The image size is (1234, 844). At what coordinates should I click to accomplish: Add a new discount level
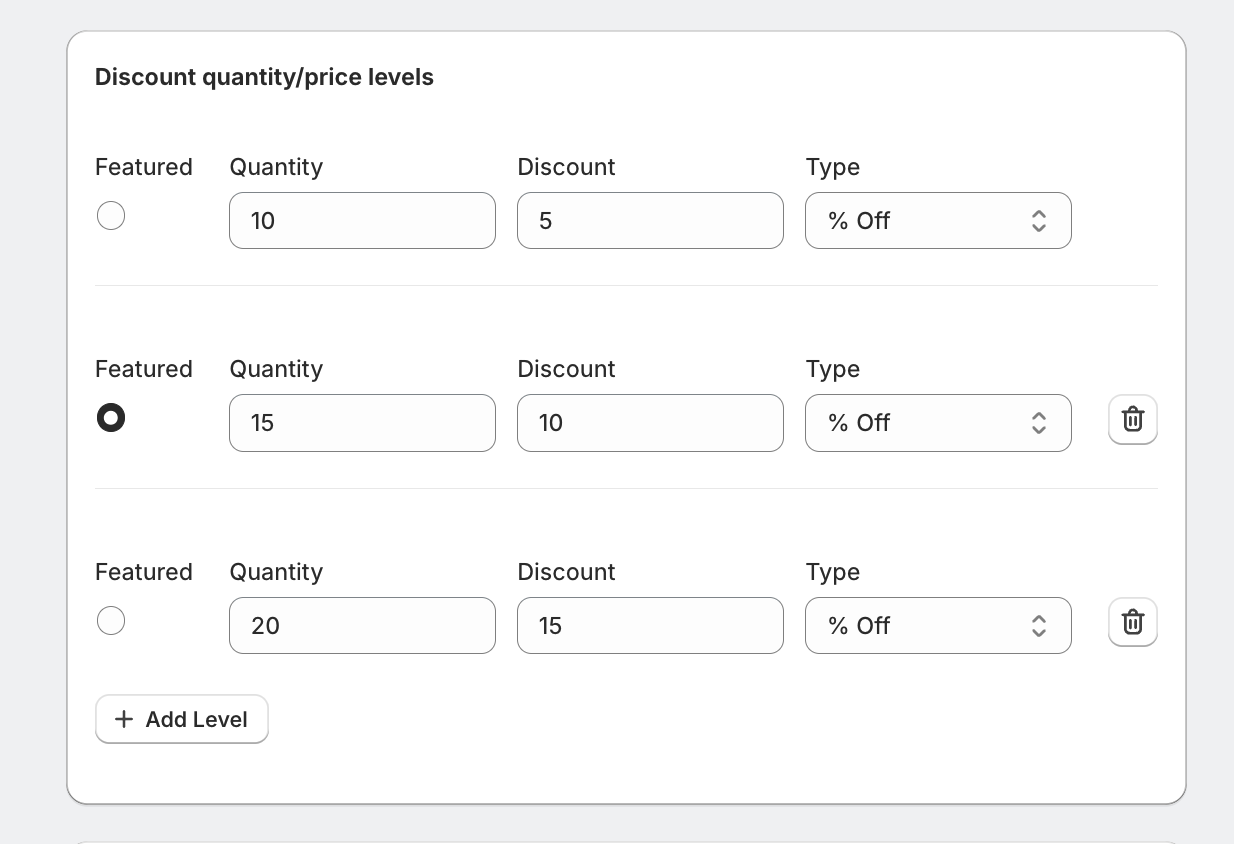pyautogui.click(x=182, y=719)
